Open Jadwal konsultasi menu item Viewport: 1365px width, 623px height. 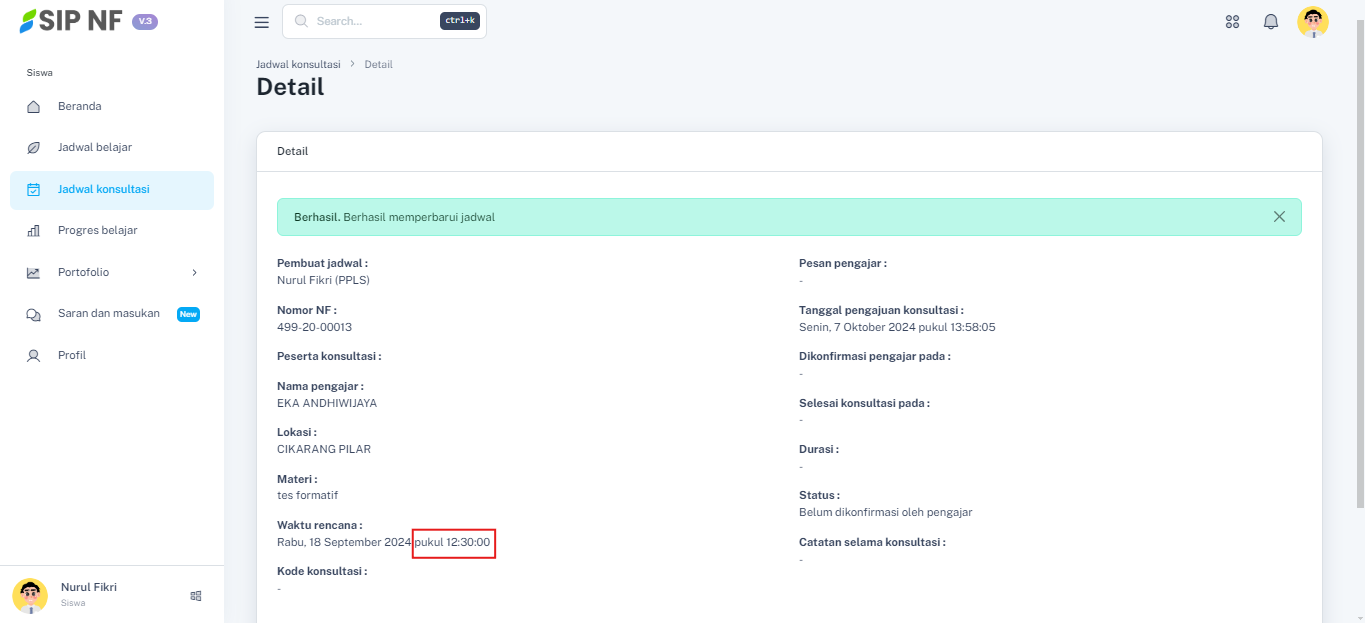[x=104, y=189]
